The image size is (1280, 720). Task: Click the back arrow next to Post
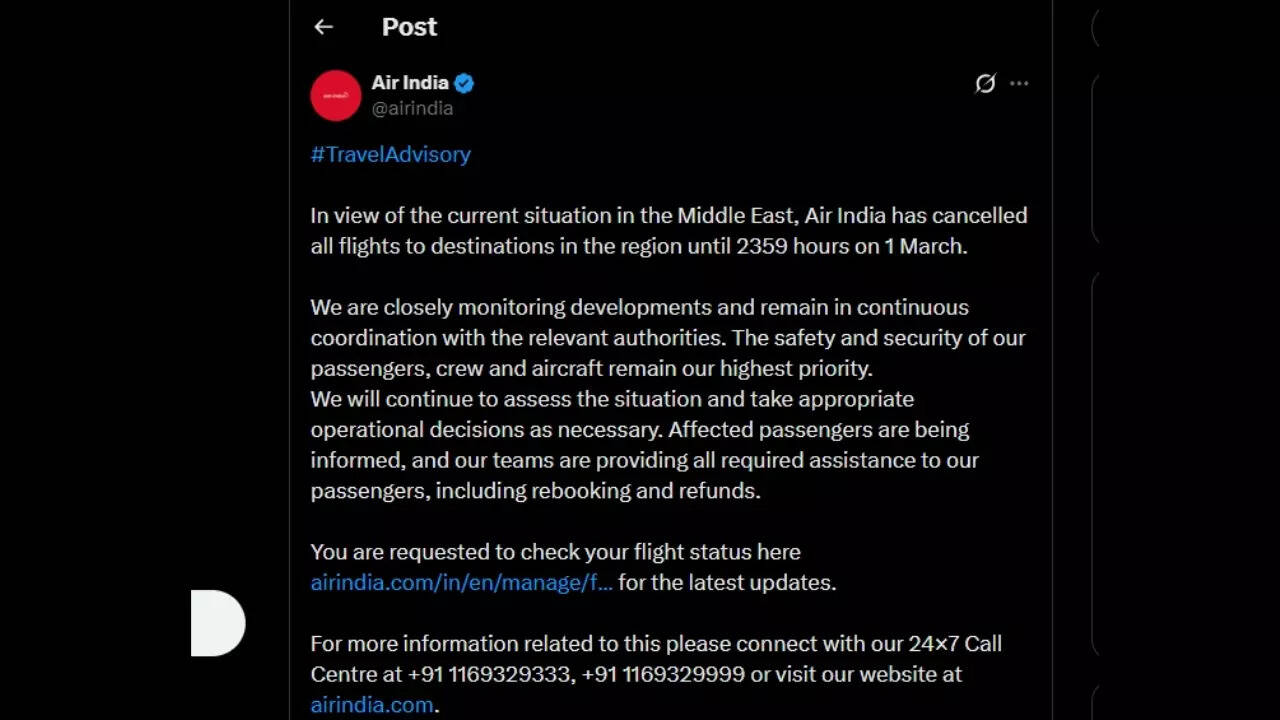(323, 27)
